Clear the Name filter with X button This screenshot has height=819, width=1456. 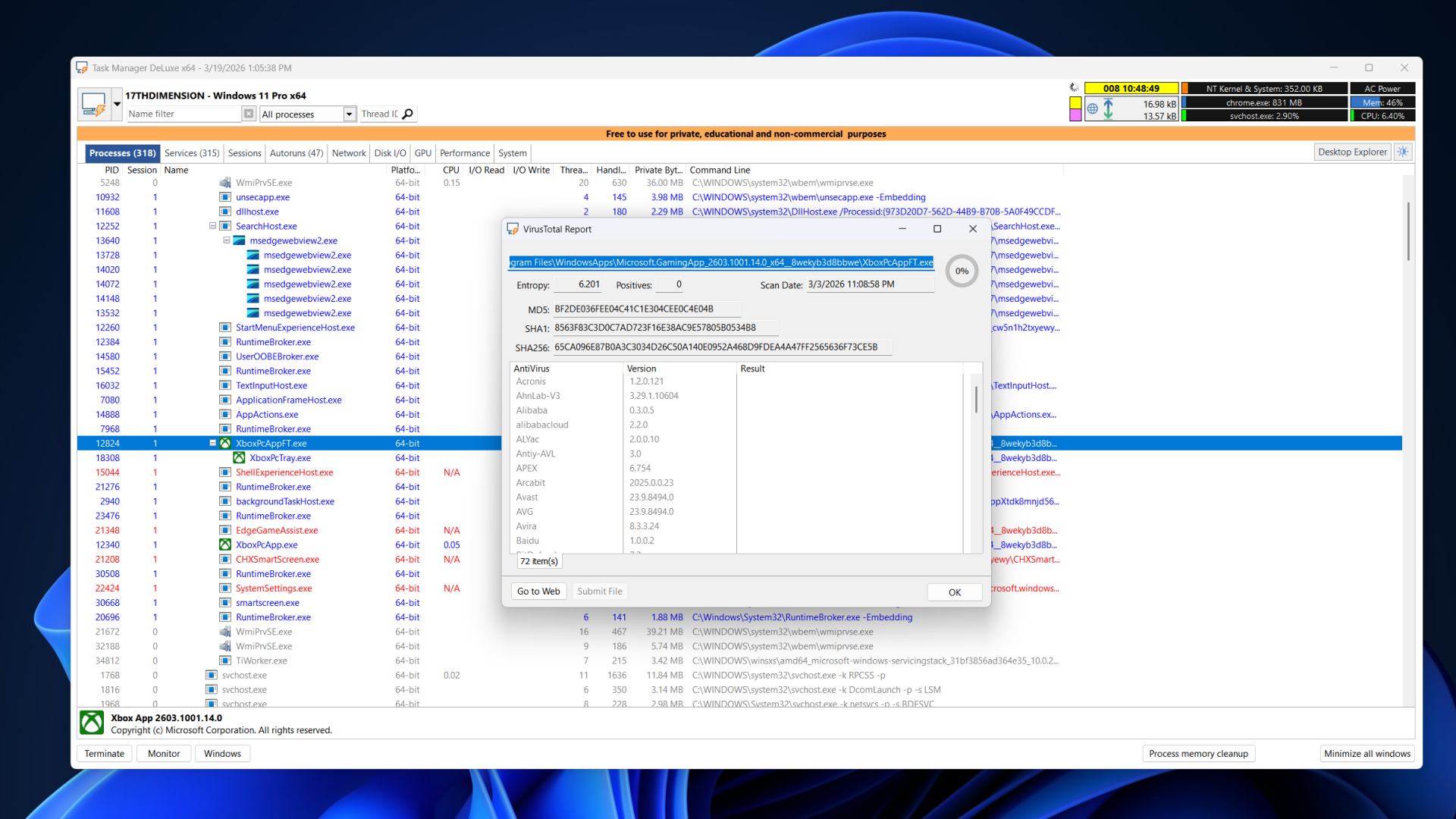pyautogui.click(x=249, y=114)
